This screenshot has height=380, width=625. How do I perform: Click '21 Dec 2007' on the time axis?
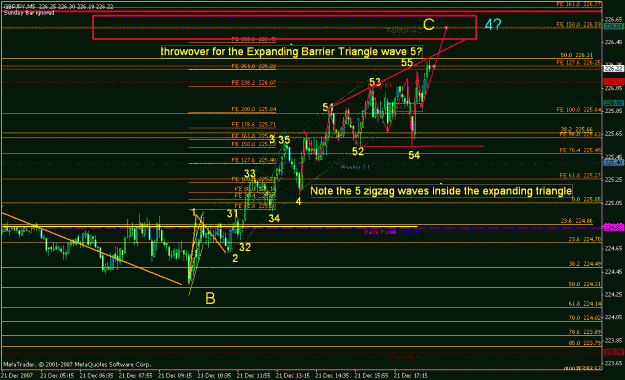tap(16, 376)
